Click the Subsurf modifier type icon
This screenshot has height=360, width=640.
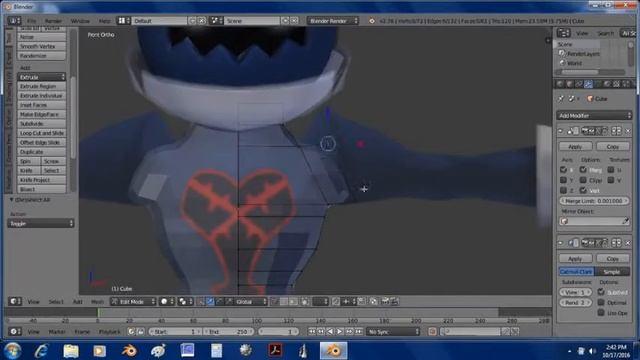572,243
